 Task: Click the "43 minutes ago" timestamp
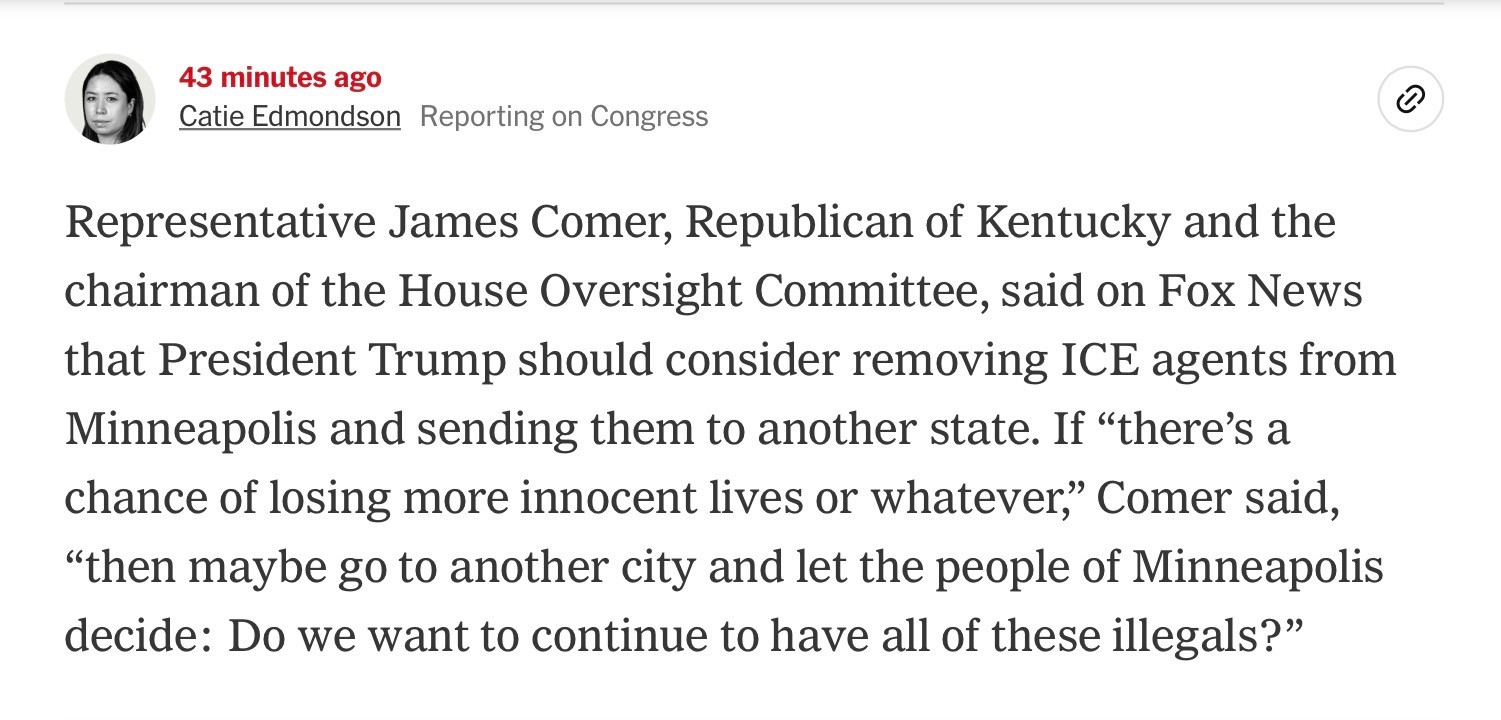(280, 77)
